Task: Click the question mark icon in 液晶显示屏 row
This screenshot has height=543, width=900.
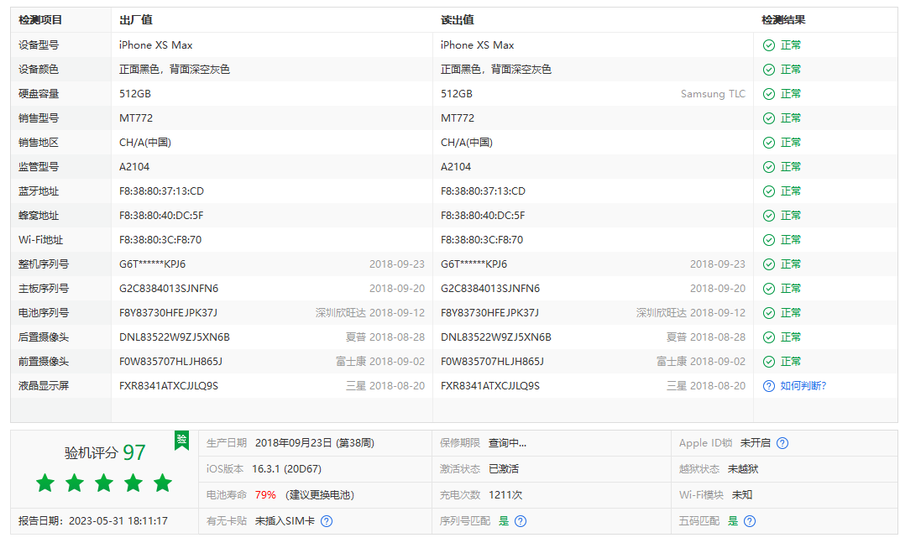Action: pos(769,386)
